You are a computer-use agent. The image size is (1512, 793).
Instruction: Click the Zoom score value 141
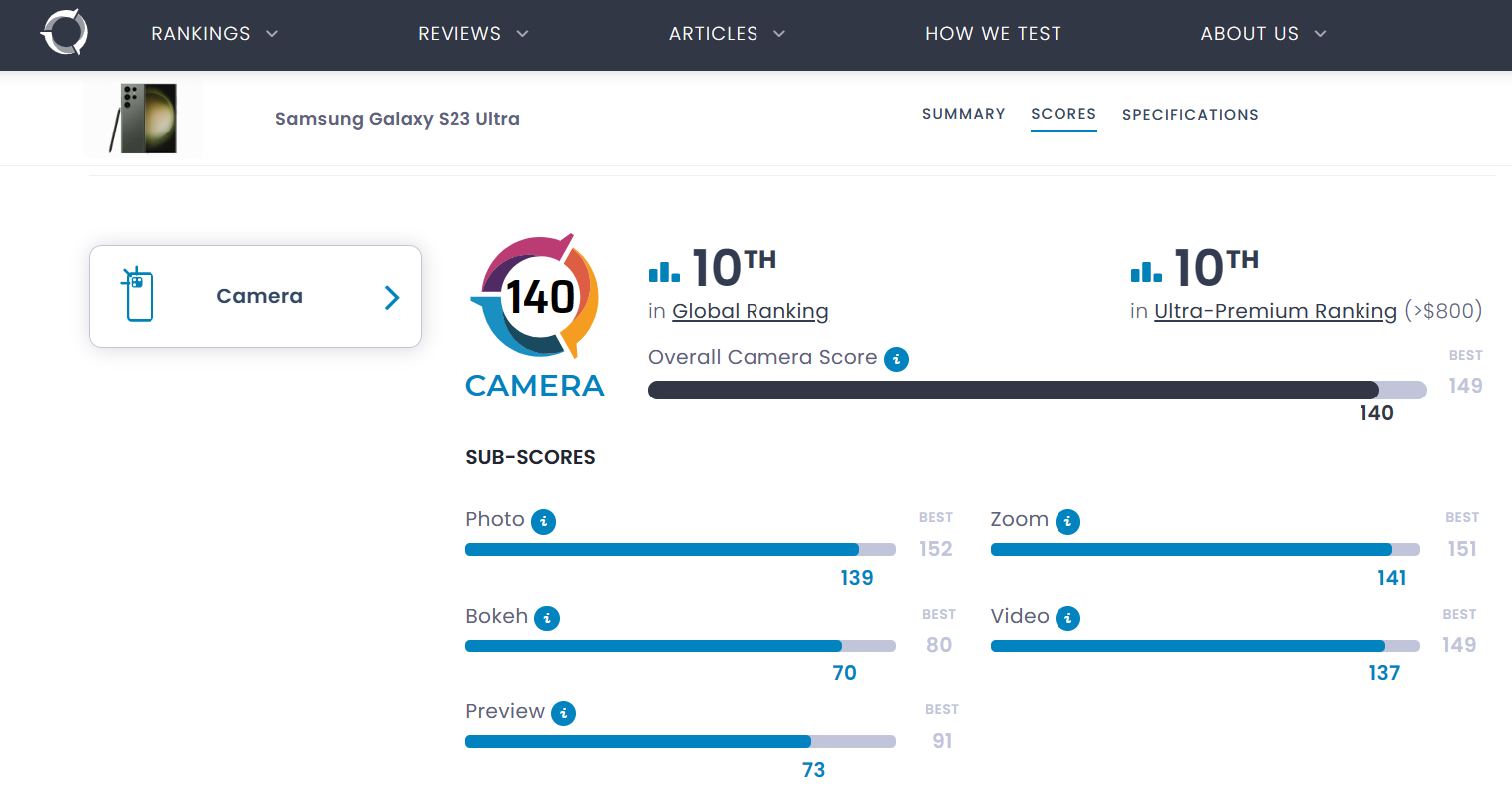point(1392,578)
